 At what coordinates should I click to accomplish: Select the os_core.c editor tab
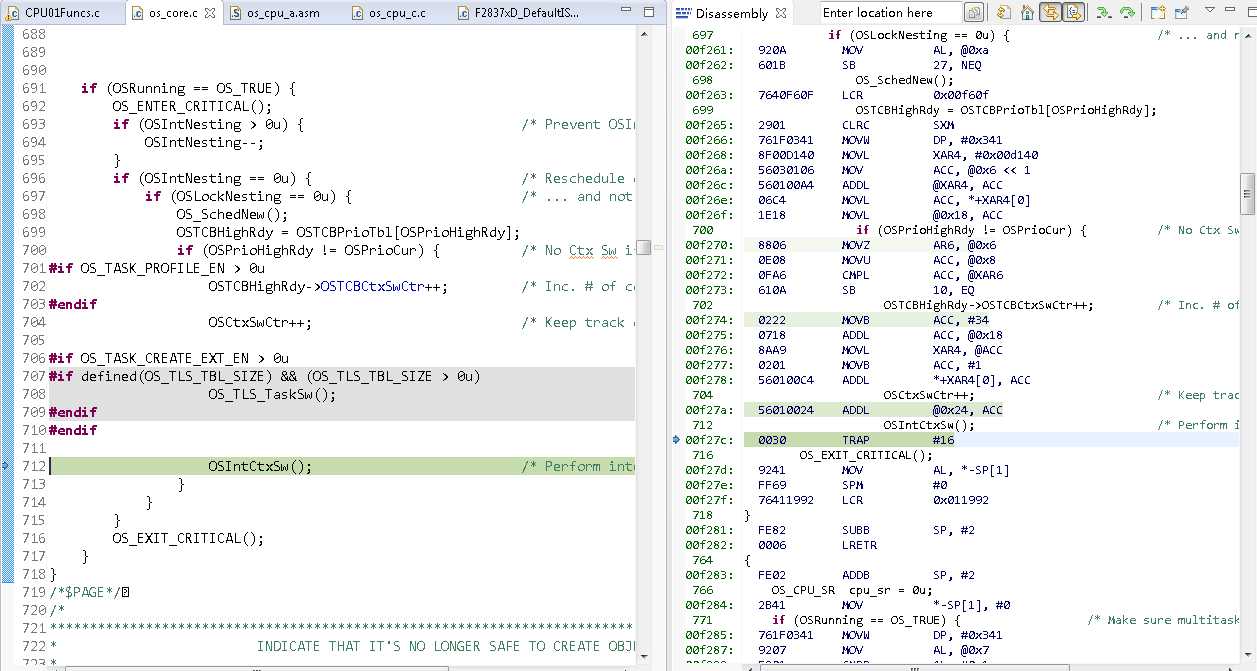coord(172,13)
